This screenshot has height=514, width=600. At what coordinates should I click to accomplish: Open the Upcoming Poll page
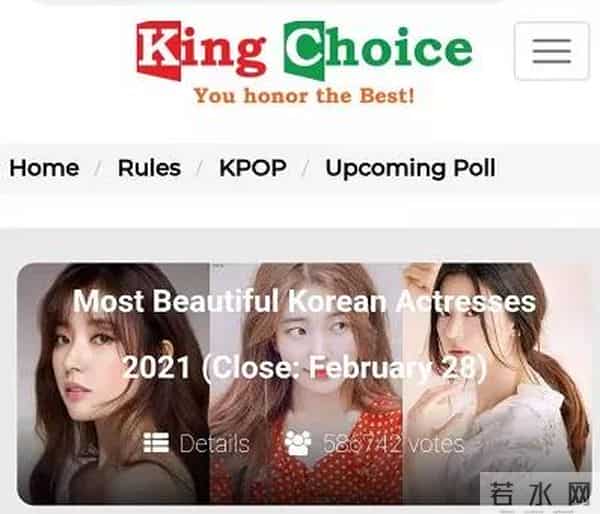pos(411,169)
